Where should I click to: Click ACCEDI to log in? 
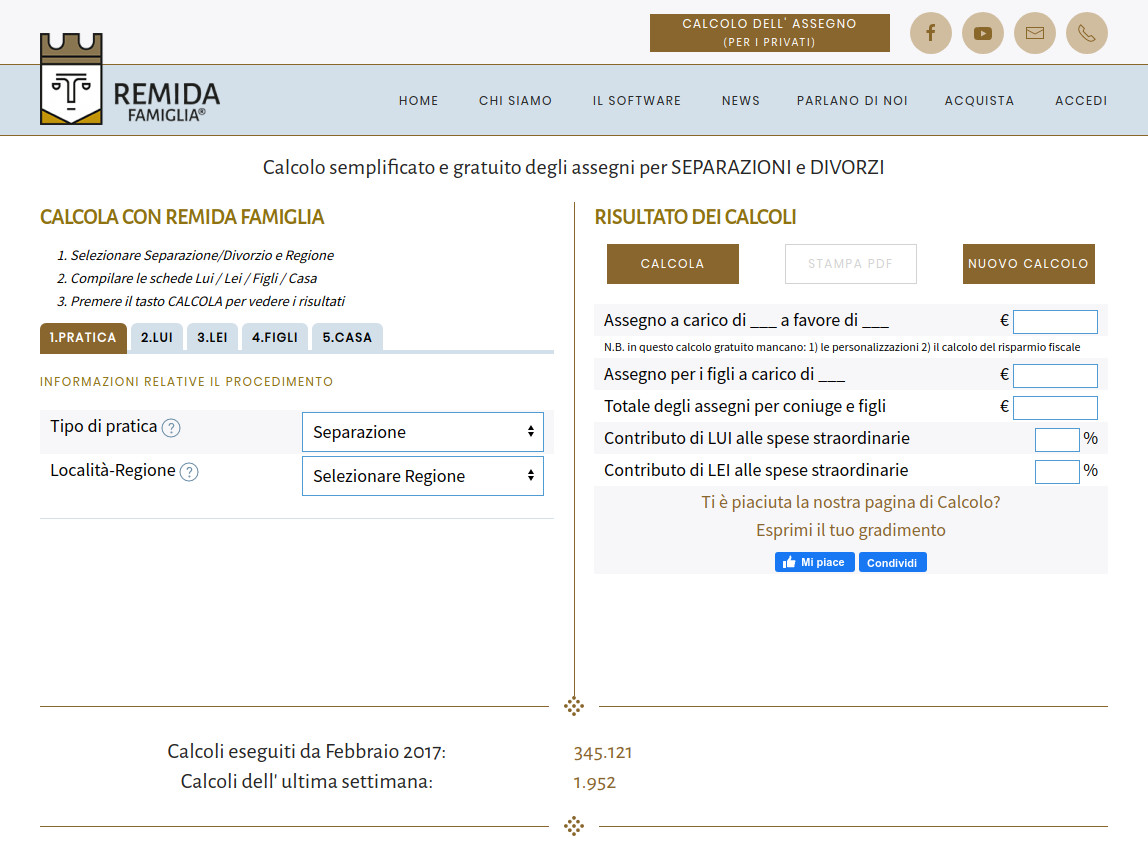(x=1081, y=101)
